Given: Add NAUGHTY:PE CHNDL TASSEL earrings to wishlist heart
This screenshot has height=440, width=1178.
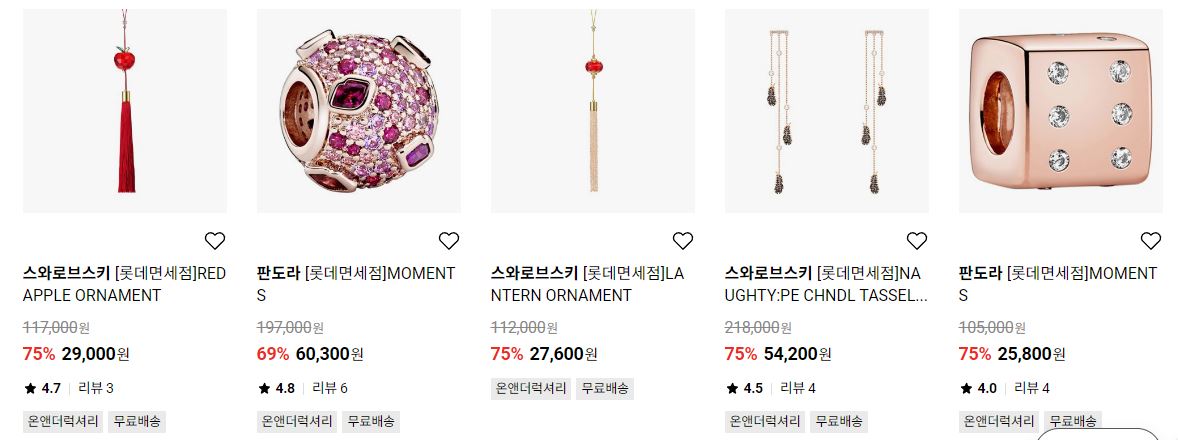Looking at the screenshot, I should pos(917,241).
